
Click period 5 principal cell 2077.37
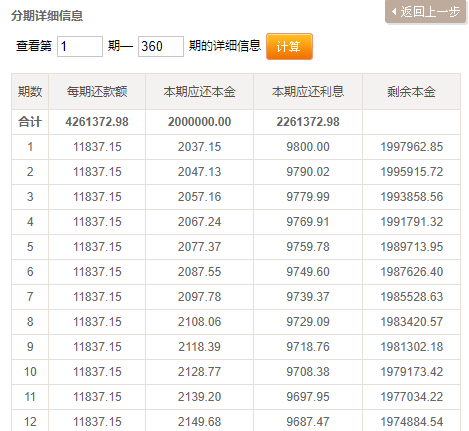click(x=199, y=247)
